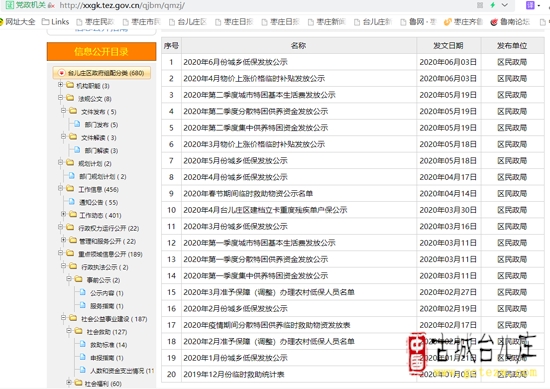550x389 pixels.
Task: Click date 2020年03月30日 in the table
Action: 448,210
